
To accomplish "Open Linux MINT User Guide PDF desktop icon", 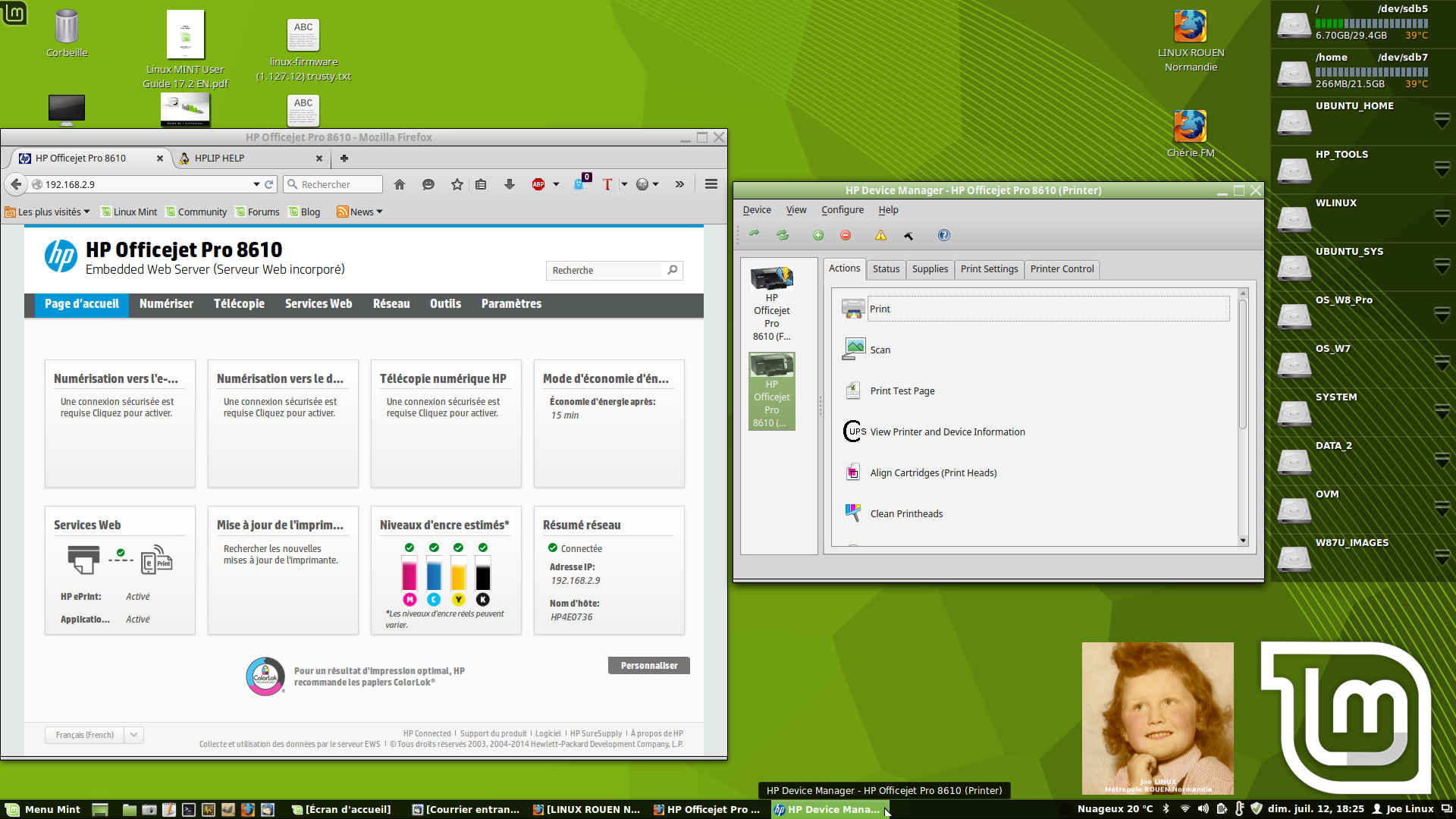I will (x=185, y=49).
